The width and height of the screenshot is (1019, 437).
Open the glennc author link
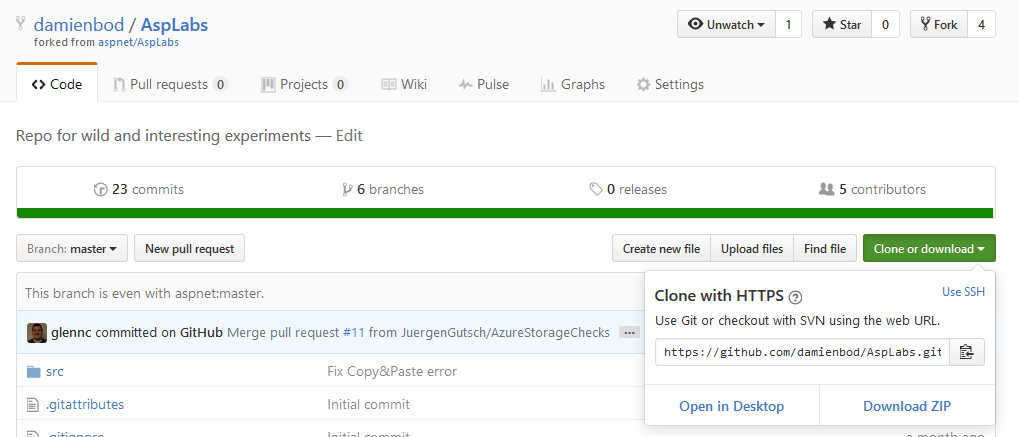pos(71,332)
